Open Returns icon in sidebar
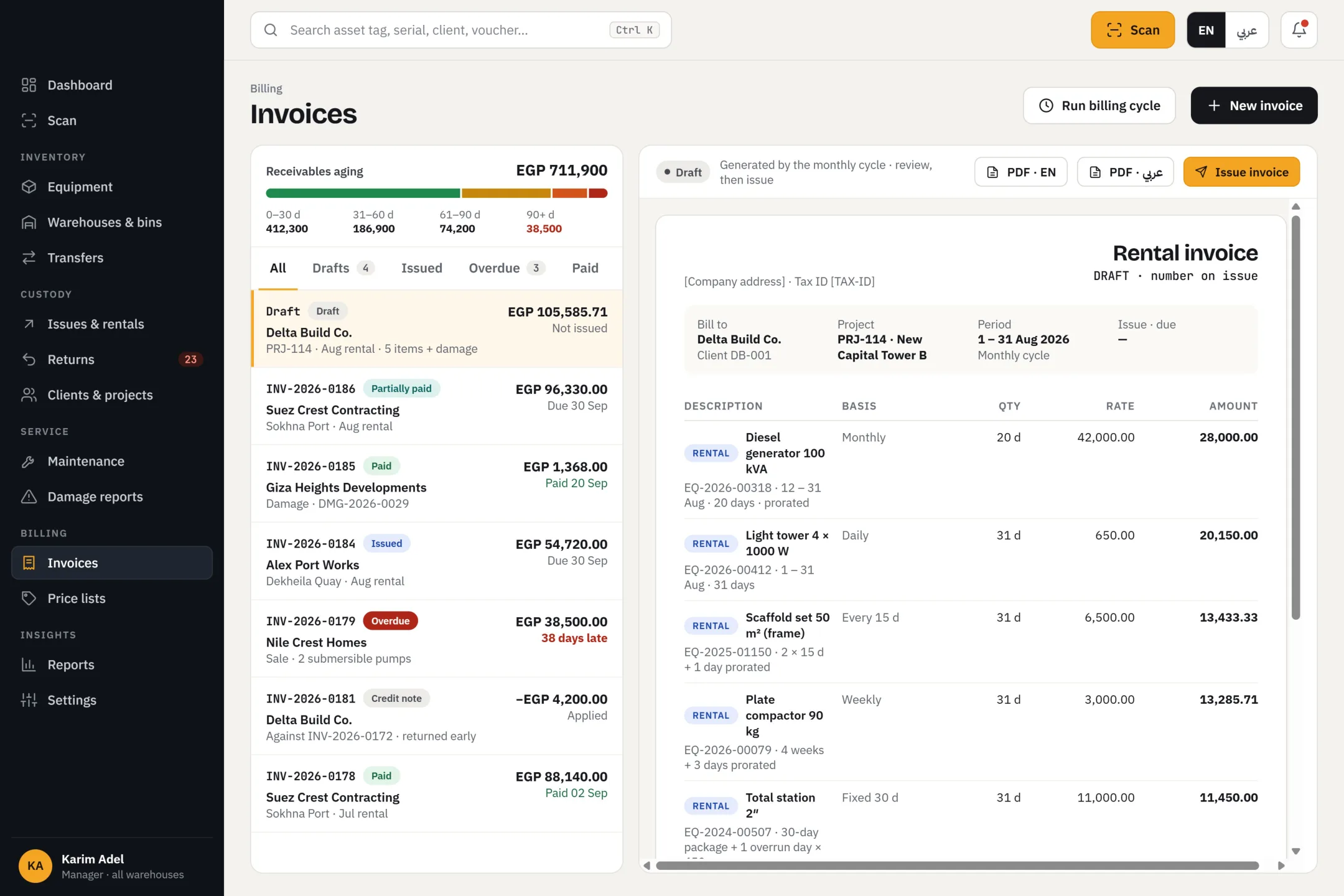 [x=29, y=359]
